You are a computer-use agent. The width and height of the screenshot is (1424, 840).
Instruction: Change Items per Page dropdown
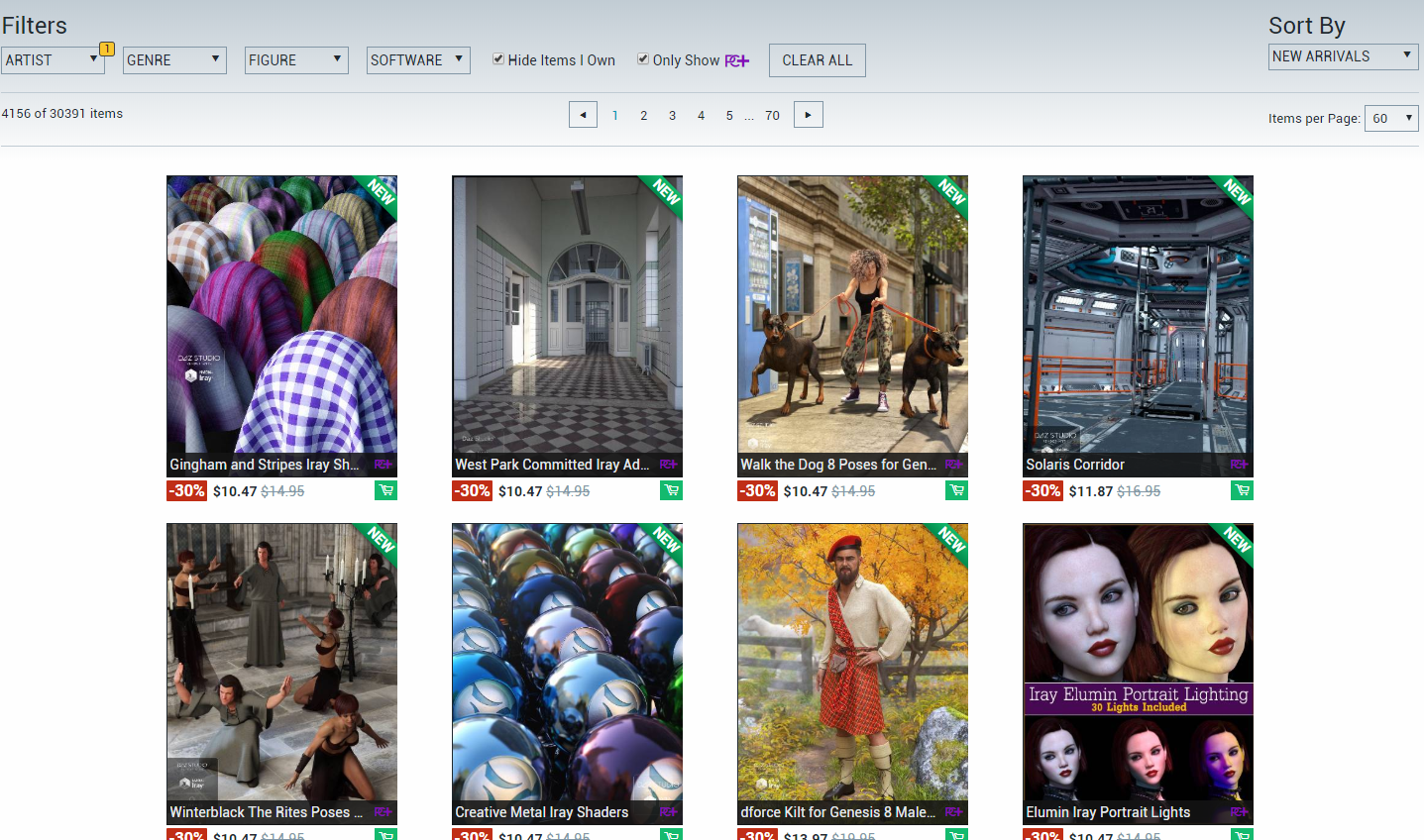1390,118
